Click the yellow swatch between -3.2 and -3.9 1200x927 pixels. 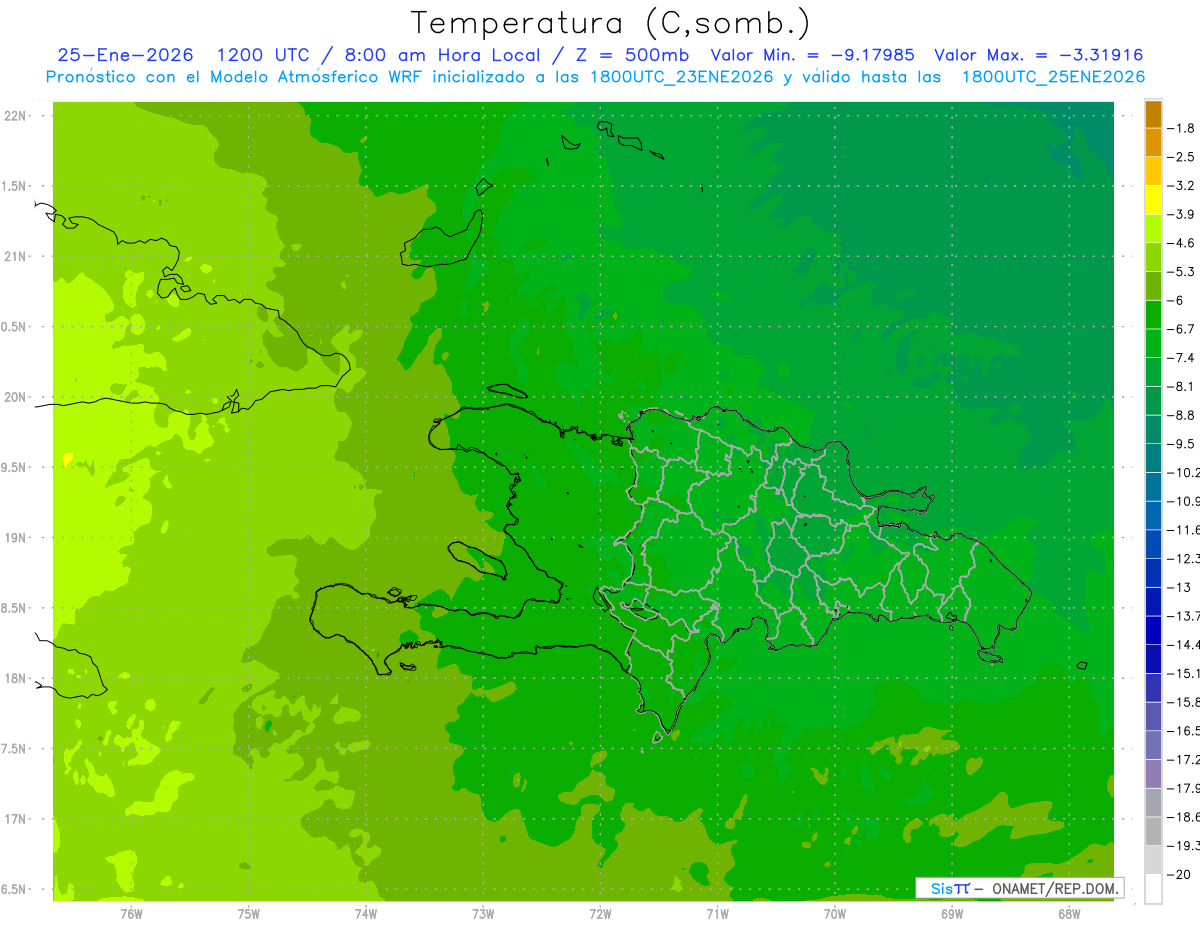click(x=1153, y=200)
